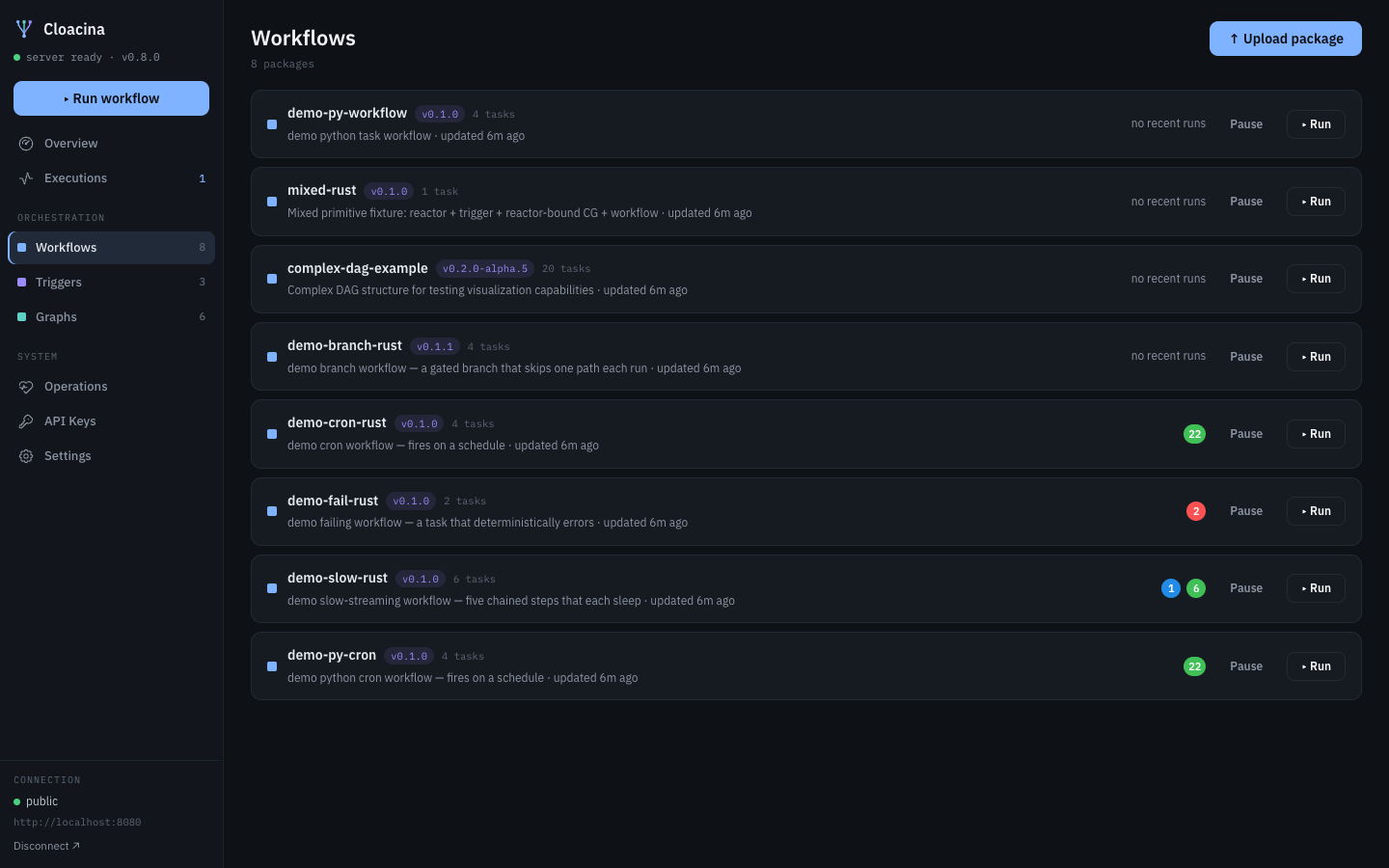Open Overview from the sidebar
The image size is (1389, 868).
111,144
